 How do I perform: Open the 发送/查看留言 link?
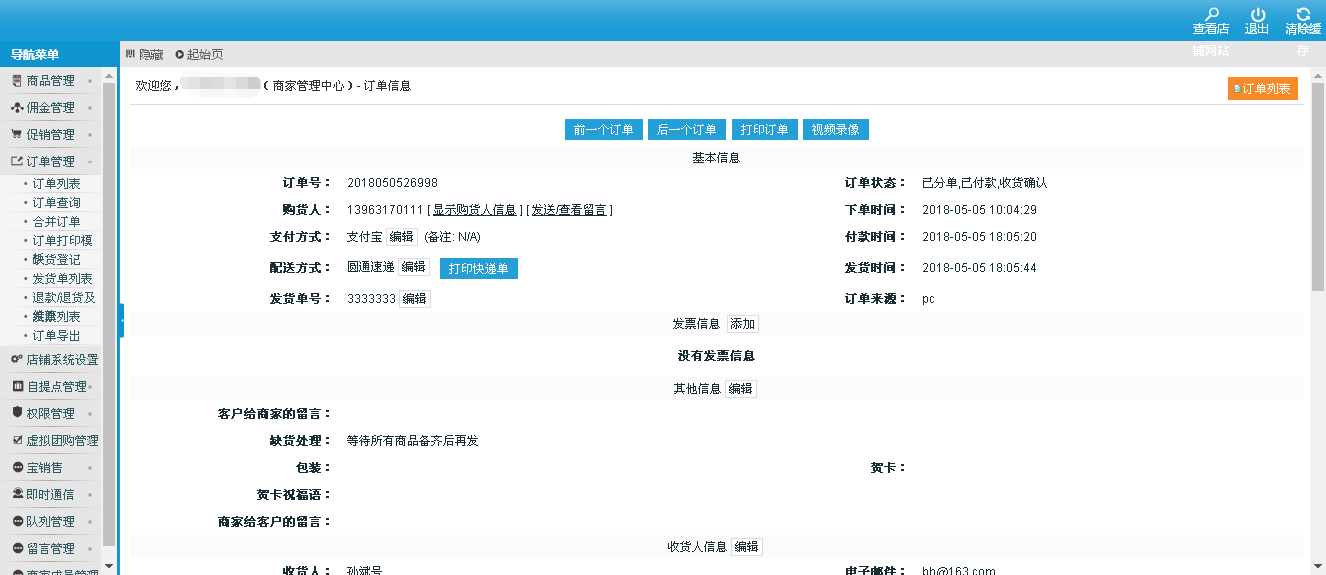[569, 210]
